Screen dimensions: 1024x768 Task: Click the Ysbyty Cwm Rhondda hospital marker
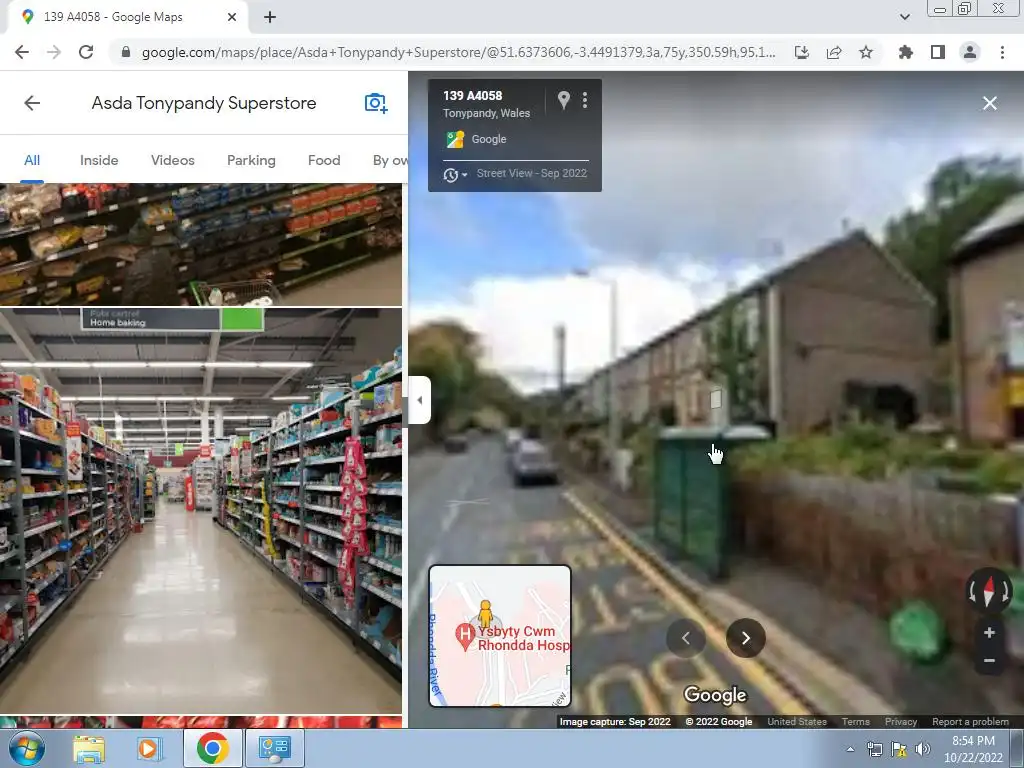click(464, 635)
